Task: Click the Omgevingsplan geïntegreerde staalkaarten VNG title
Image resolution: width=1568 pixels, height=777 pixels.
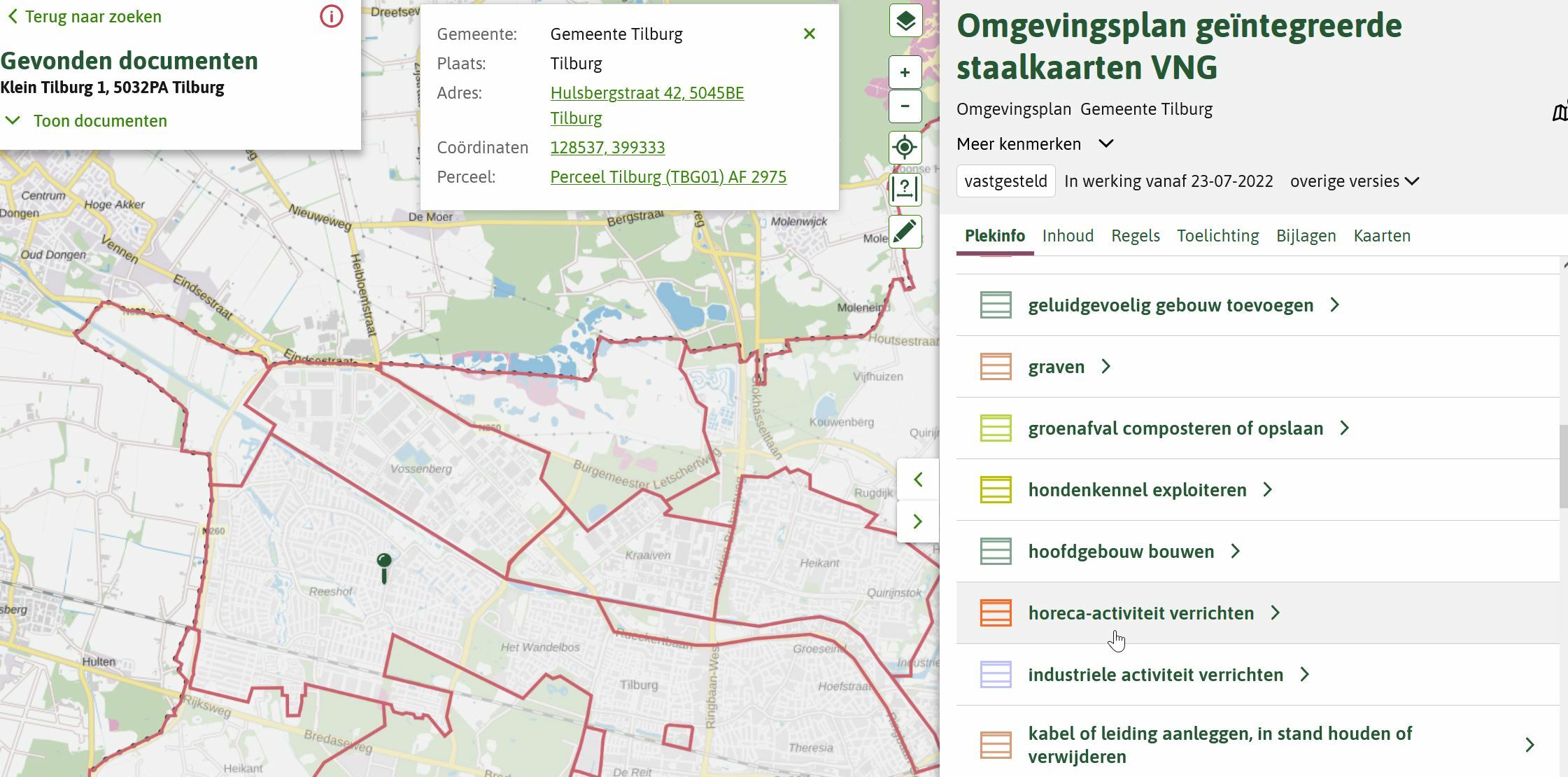Action: coord(1179,46)
